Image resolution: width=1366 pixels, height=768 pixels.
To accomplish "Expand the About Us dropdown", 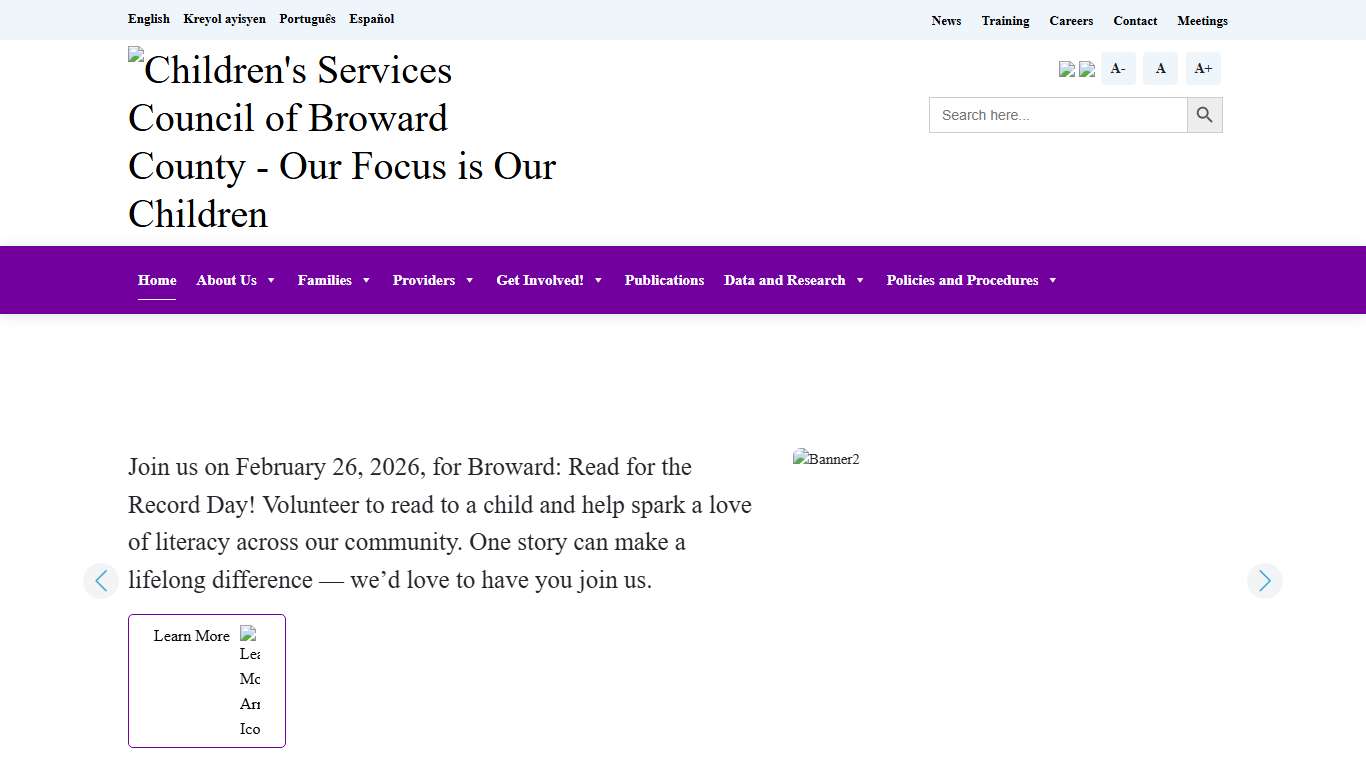I will pos(227,280).
